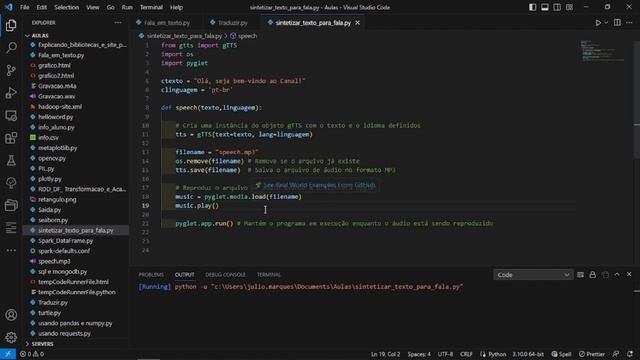Open the Source Control view
Screen dimensions: 640x360
(11, 70)
